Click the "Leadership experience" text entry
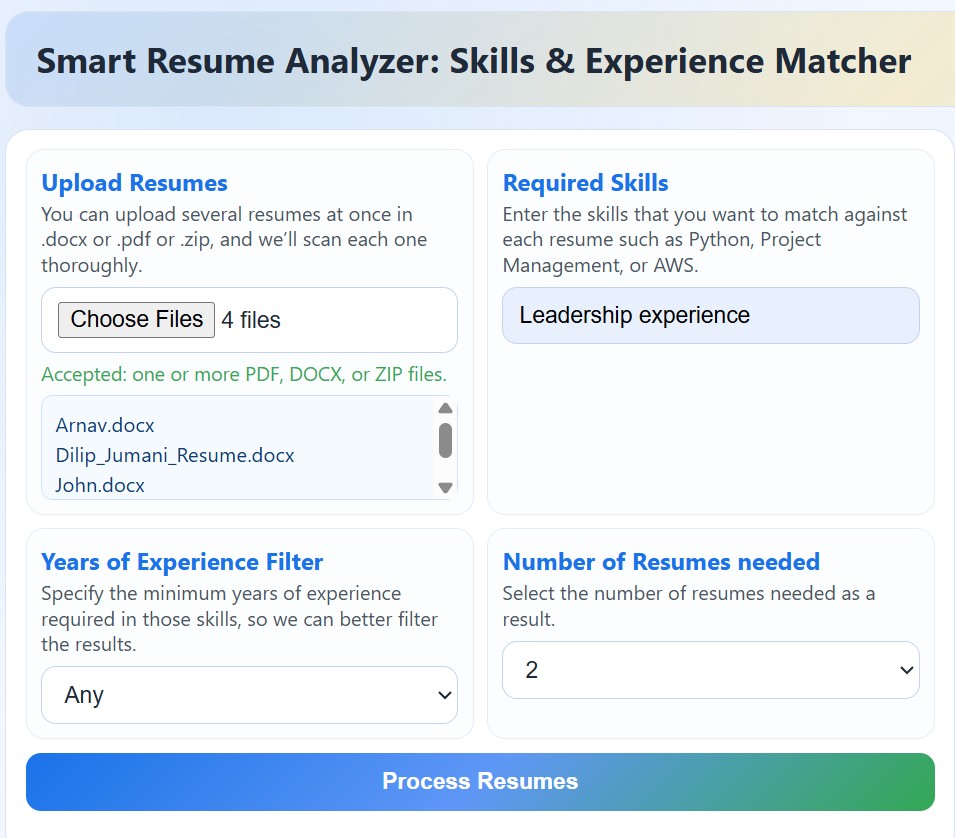The width and height of the screenshot is (955, 838). pos(633,315)
